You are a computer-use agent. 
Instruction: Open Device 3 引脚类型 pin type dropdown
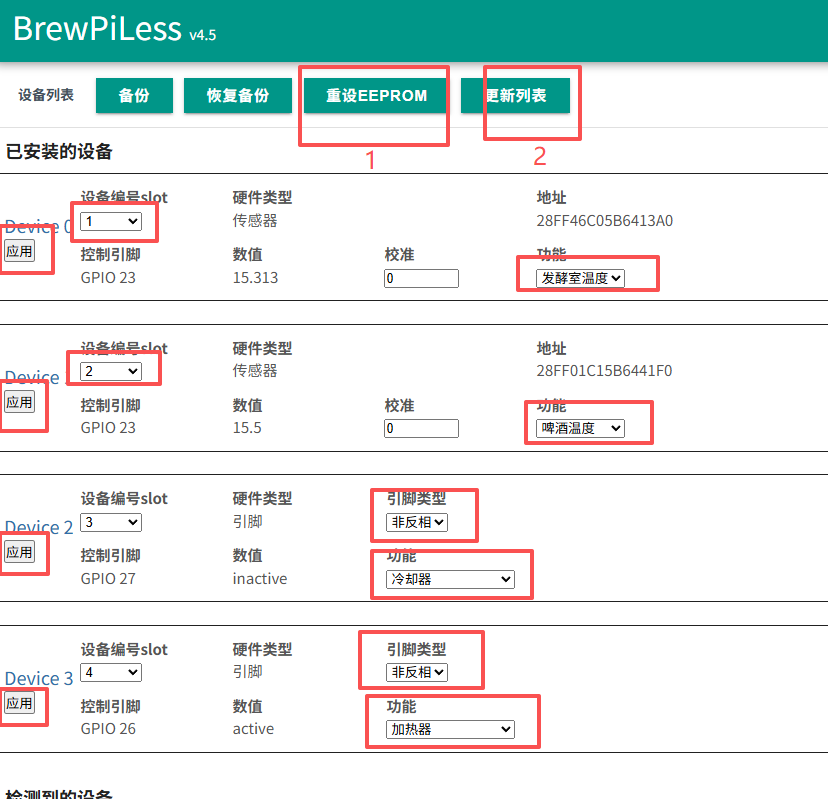tap(417, 672)
